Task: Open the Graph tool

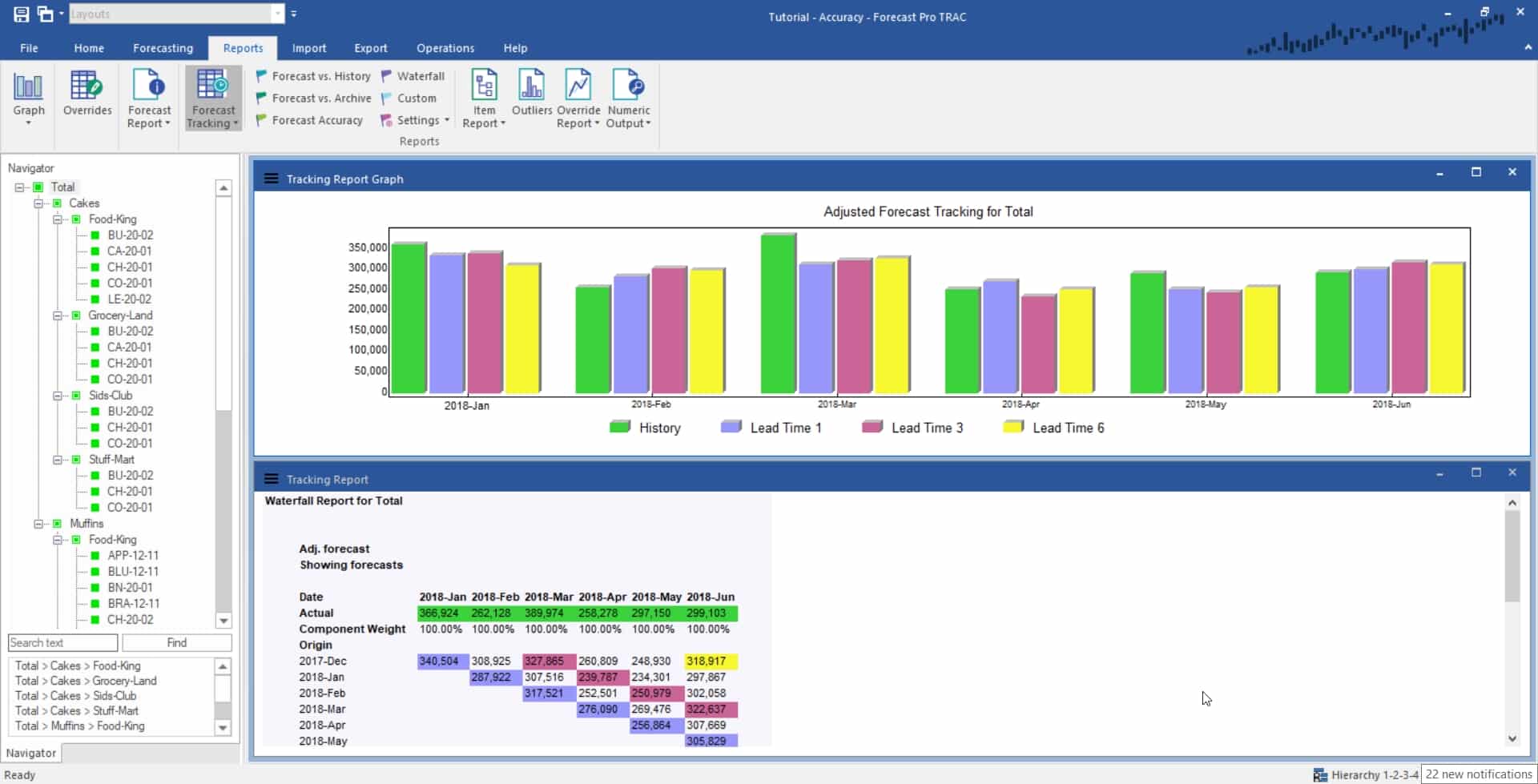Action: (x=28, y=94)
